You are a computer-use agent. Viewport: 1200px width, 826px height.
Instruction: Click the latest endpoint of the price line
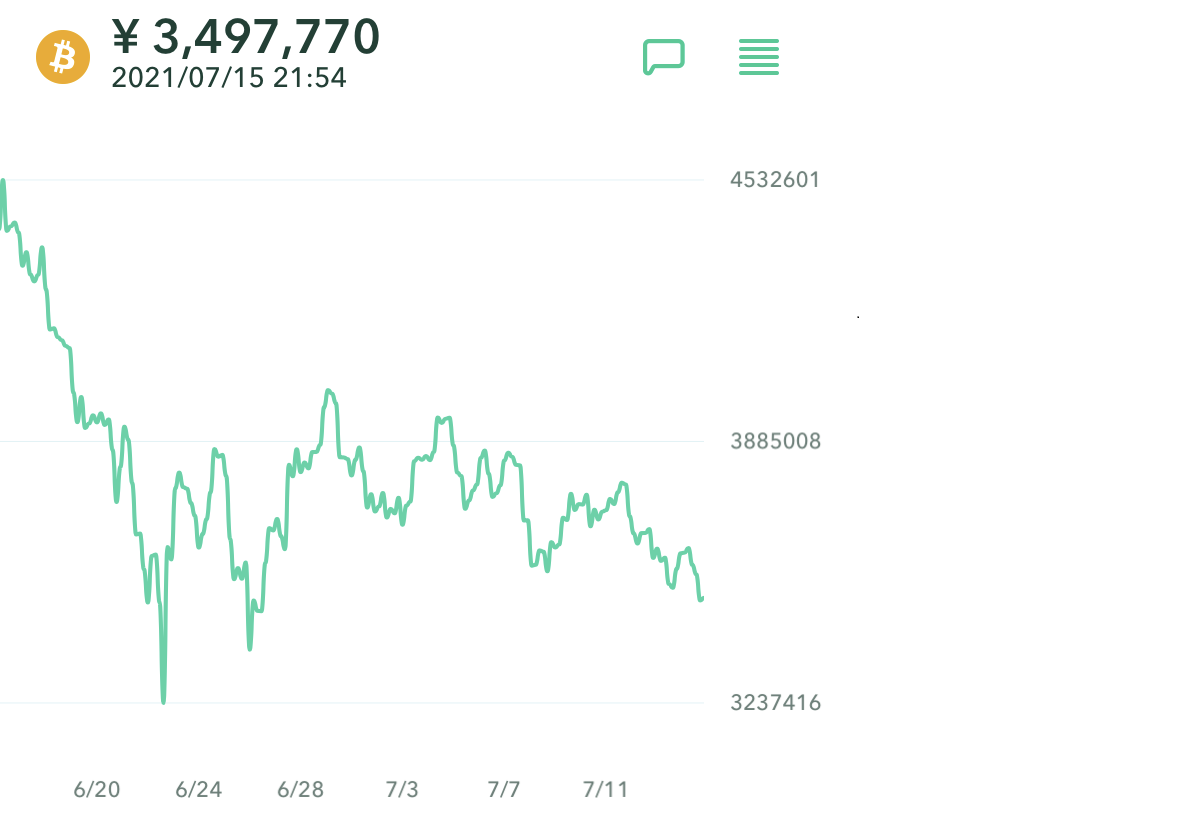tap(701, 599)
